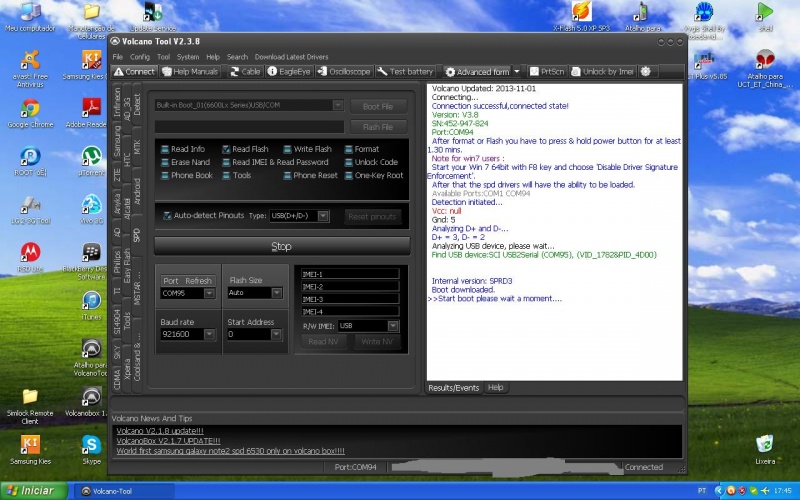The image size is (800, 500).
Task: Tick the One-Key Root checkbox
Action: pos(348,176)
